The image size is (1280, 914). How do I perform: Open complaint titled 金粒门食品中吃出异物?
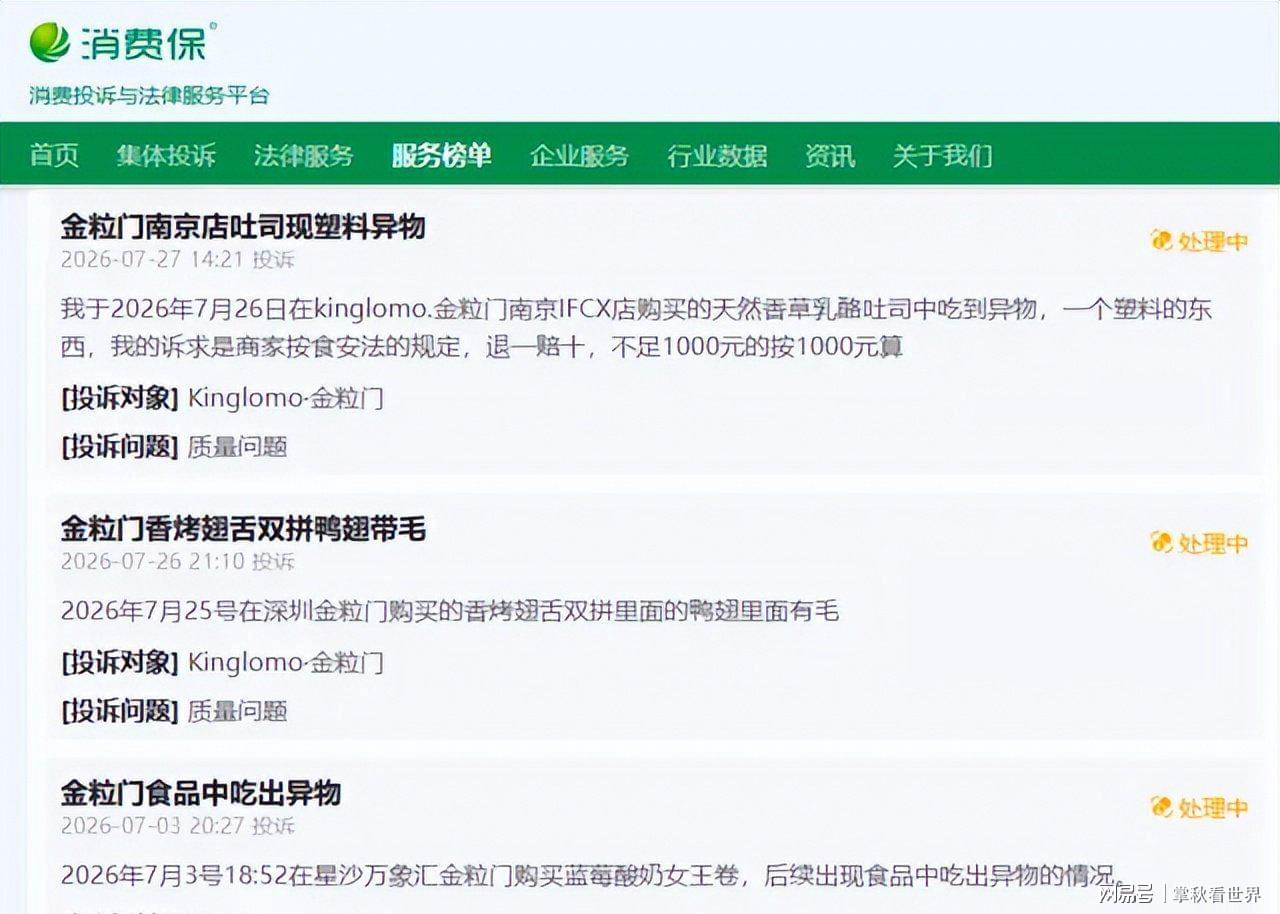[201, 793]
